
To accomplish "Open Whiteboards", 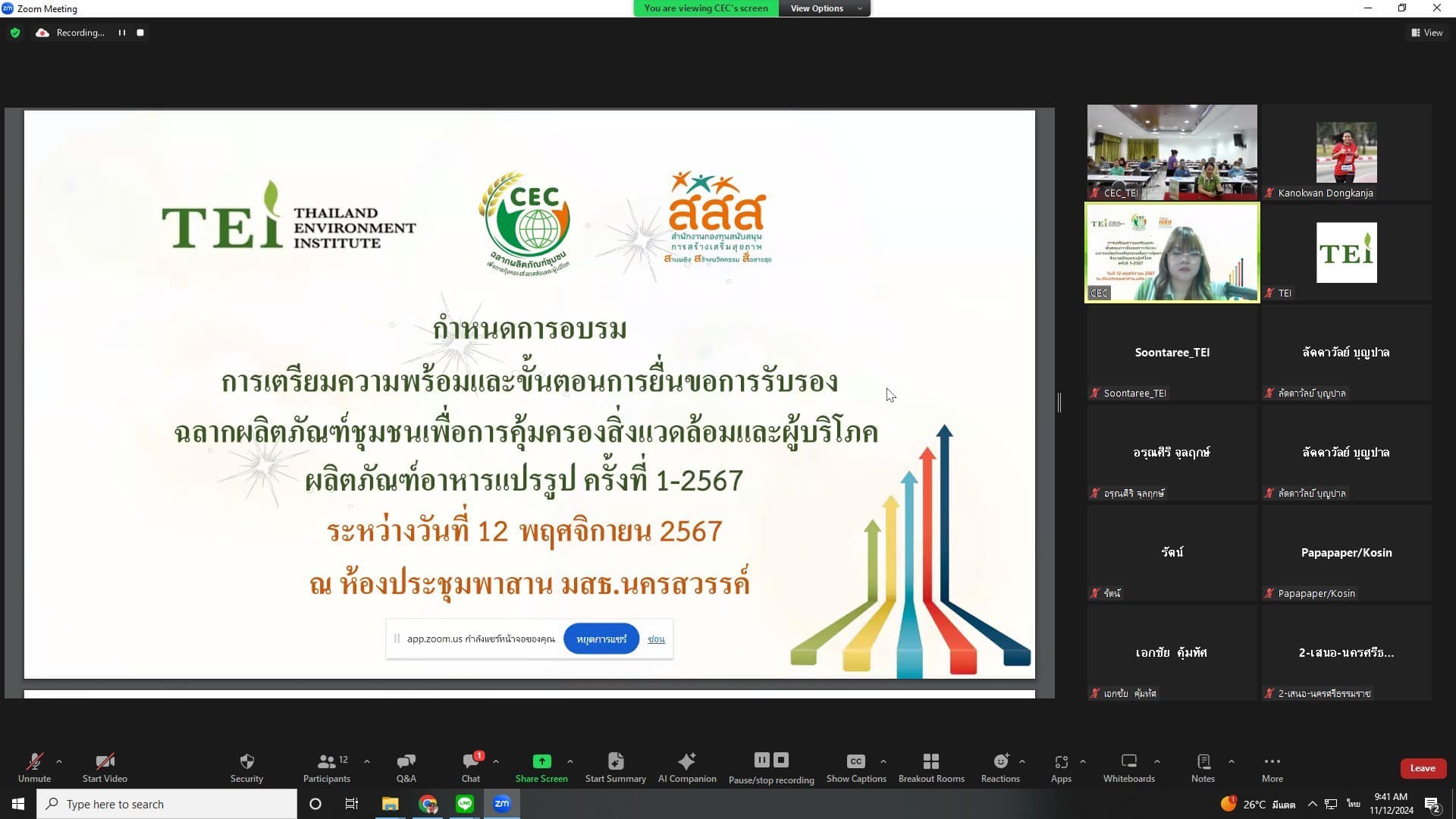I will 1128,761.
